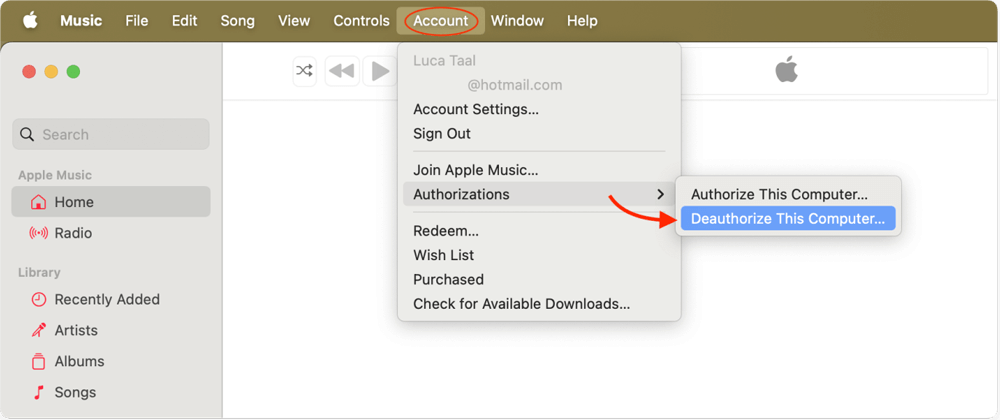This screenshot has height=420, width=1000.
Task: Select the Authorizations menu item
Action: pyautogui.click(x=539, y=194)
